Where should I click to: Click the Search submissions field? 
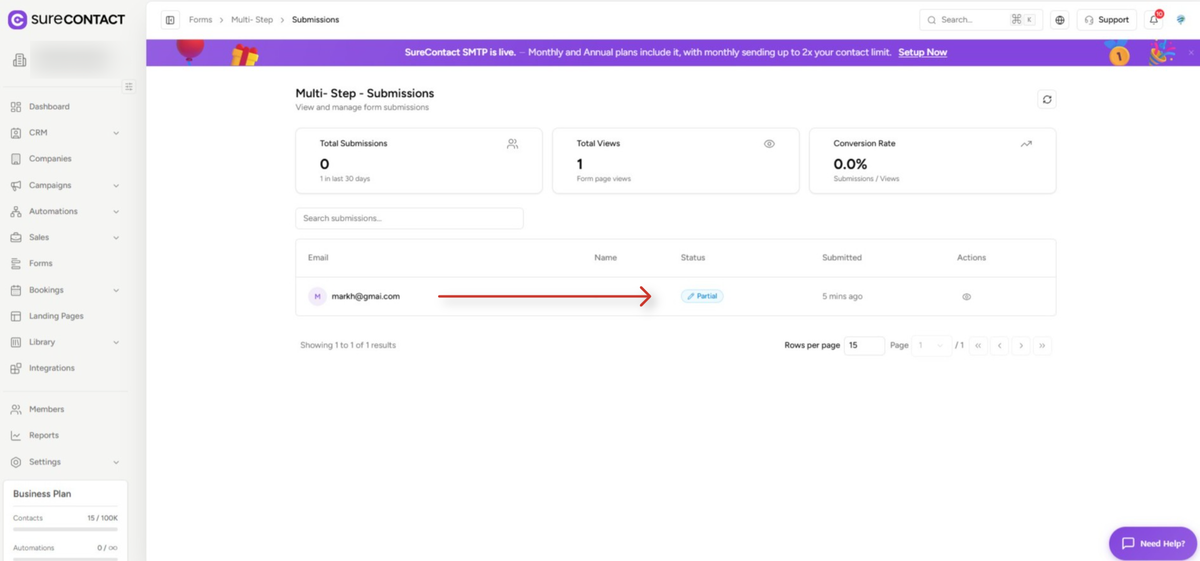tap(409, 218)
